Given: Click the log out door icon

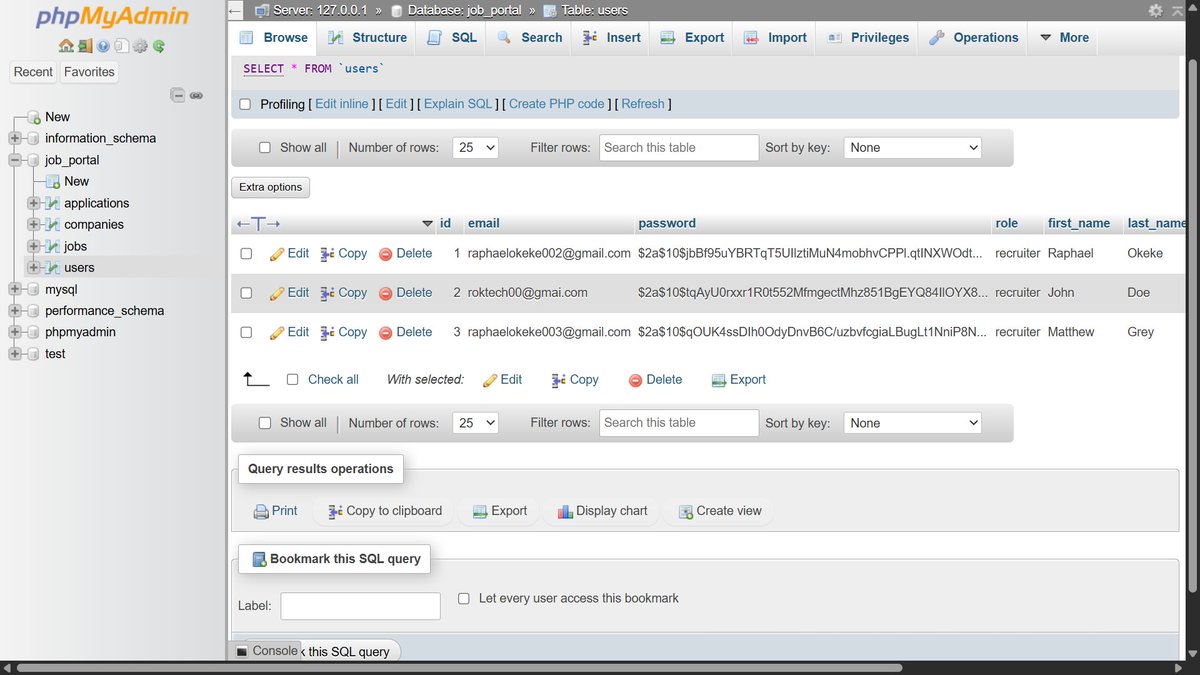Looking at the screenshot, I should [85, 46].
